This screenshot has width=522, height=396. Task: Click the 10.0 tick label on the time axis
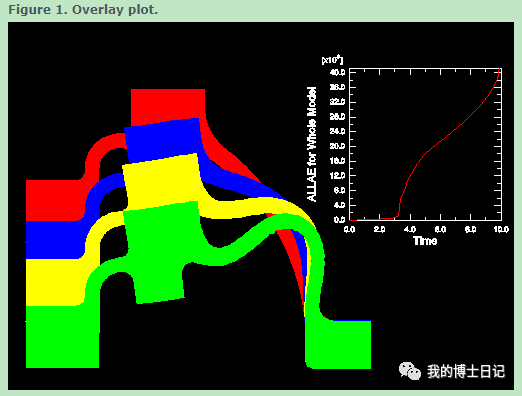click(x=501, y=229)
